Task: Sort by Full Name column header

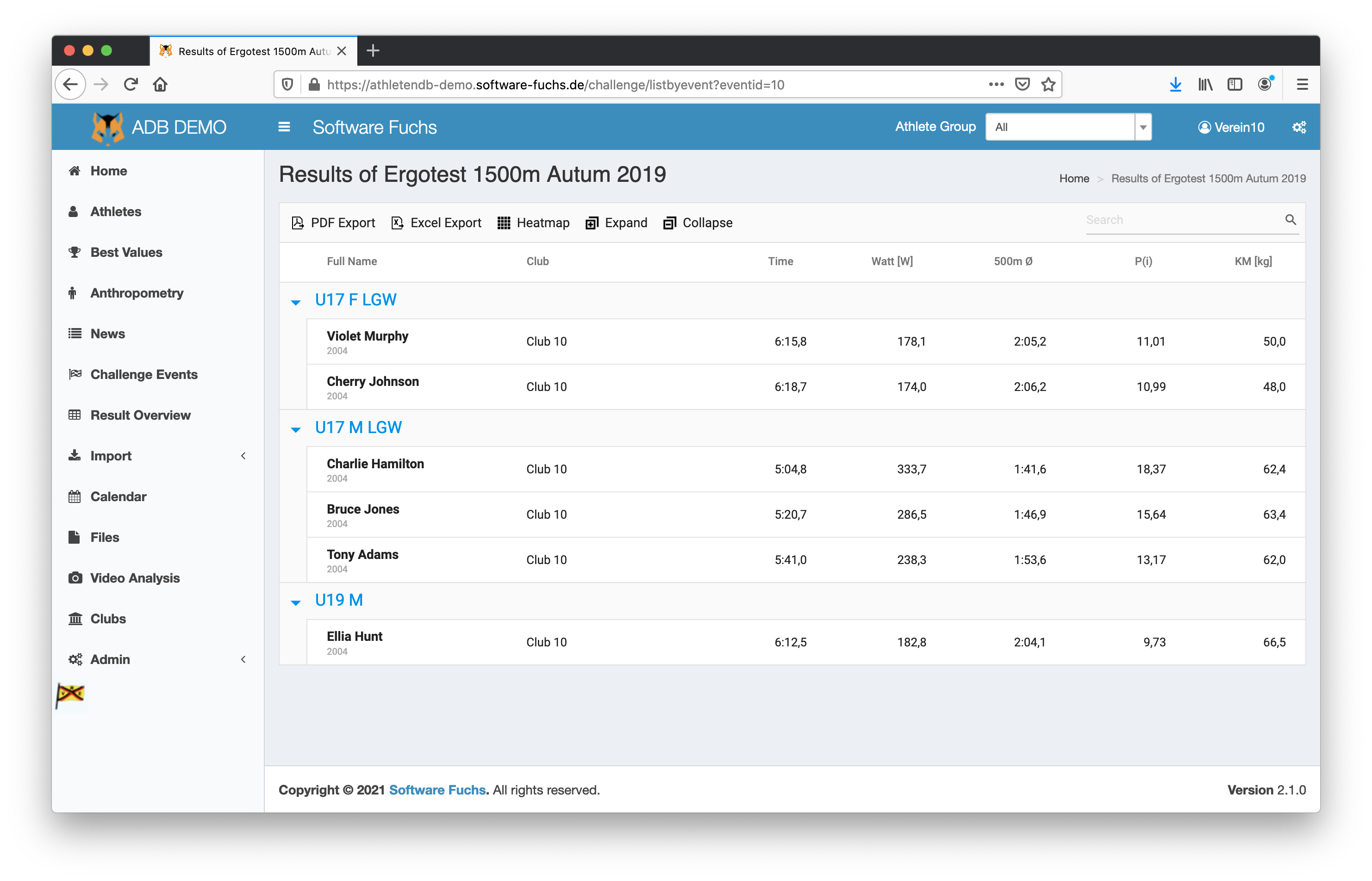Action: [351, 261]
